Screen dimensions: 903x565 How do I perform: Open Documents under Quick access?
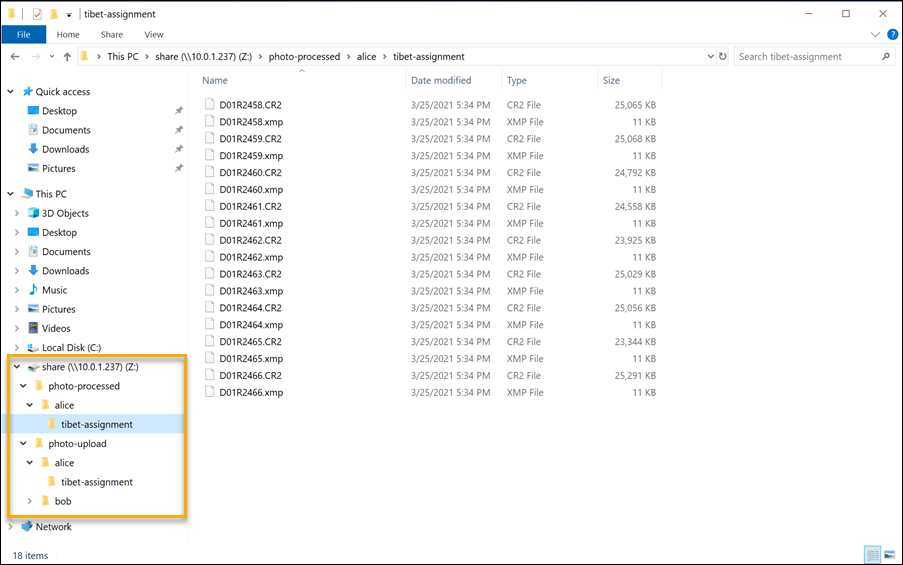[x=66, y=130]
